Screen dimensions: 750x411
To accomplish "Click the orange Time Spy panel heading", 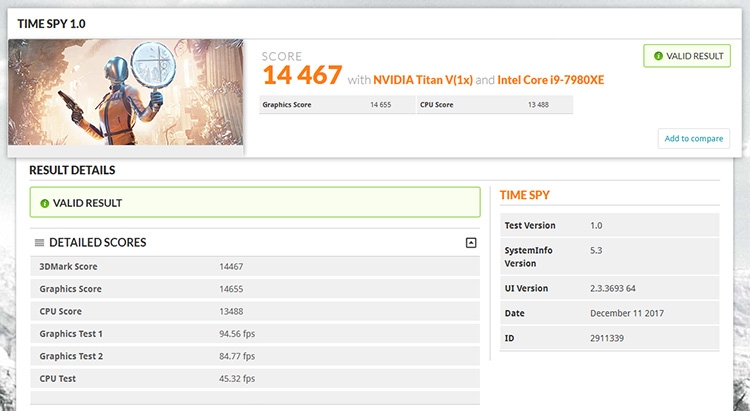I will tap(525, 195).
